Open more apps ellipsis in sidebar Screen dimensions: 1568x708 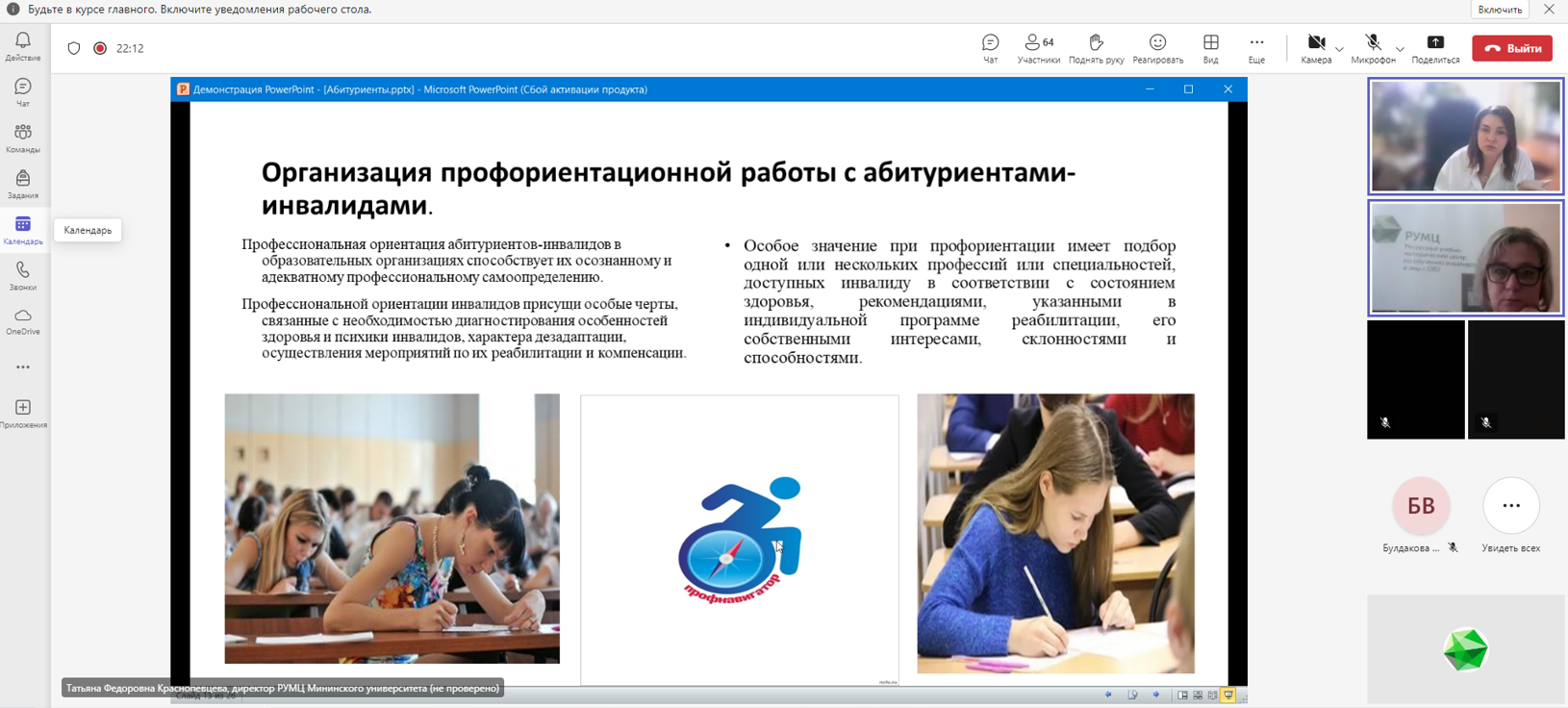23,367
